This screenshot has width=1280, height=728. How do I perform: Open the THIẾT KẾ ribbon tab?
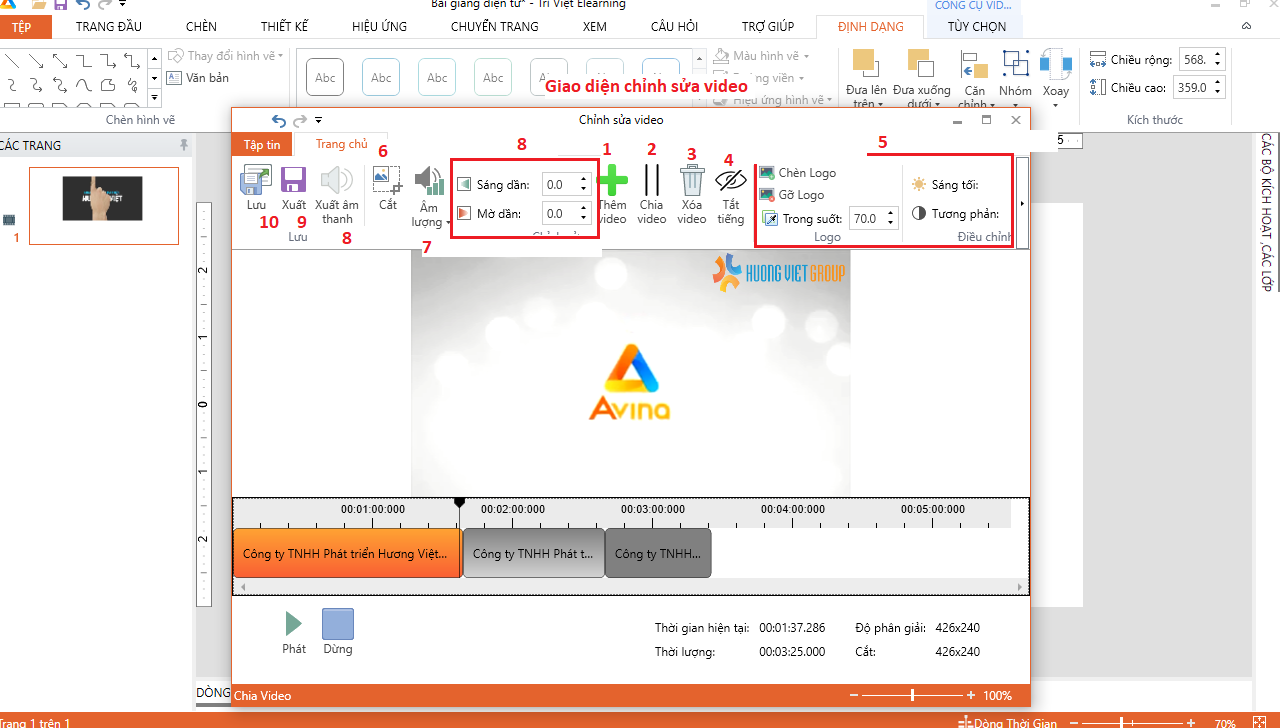pyautogui.click(x=285, y=27)
